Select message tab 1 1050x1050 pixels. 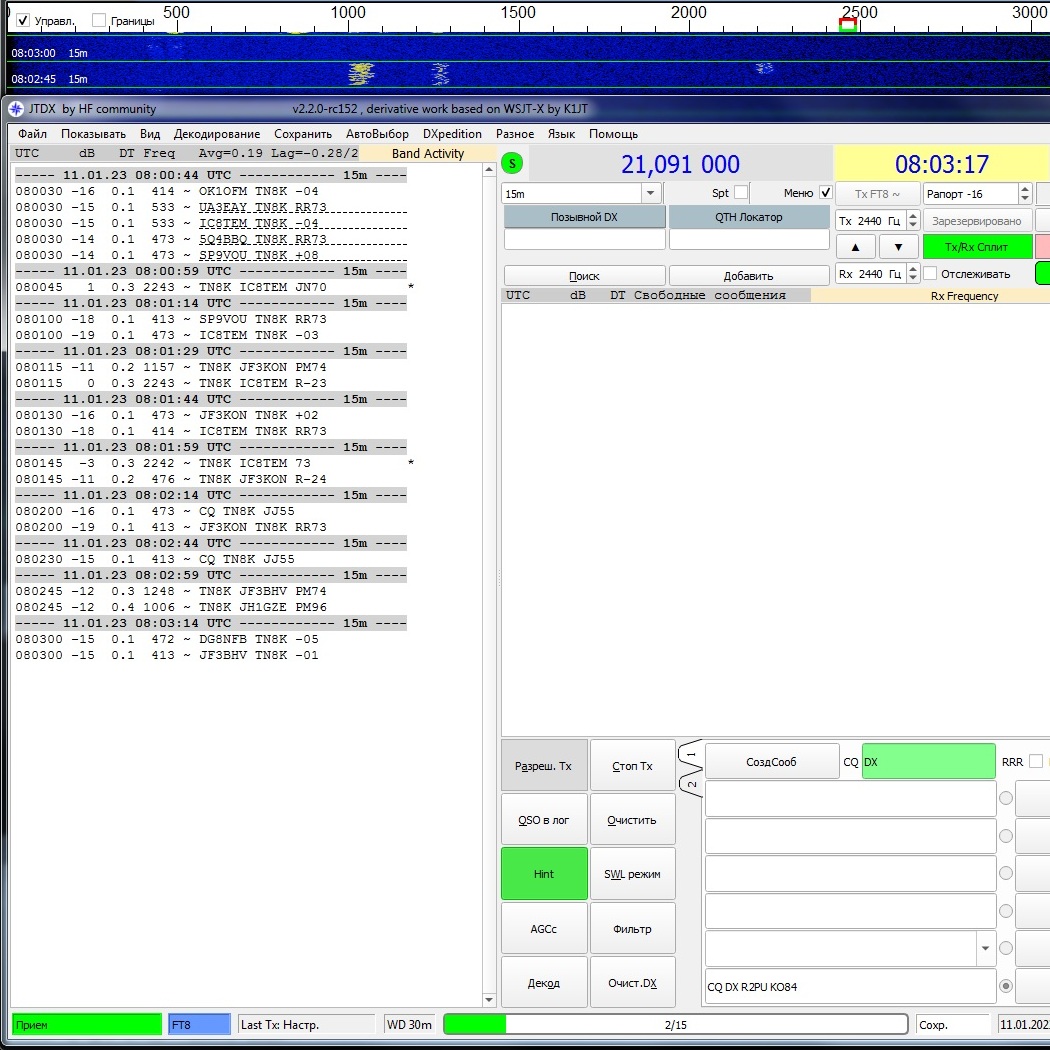coord(690,755)
